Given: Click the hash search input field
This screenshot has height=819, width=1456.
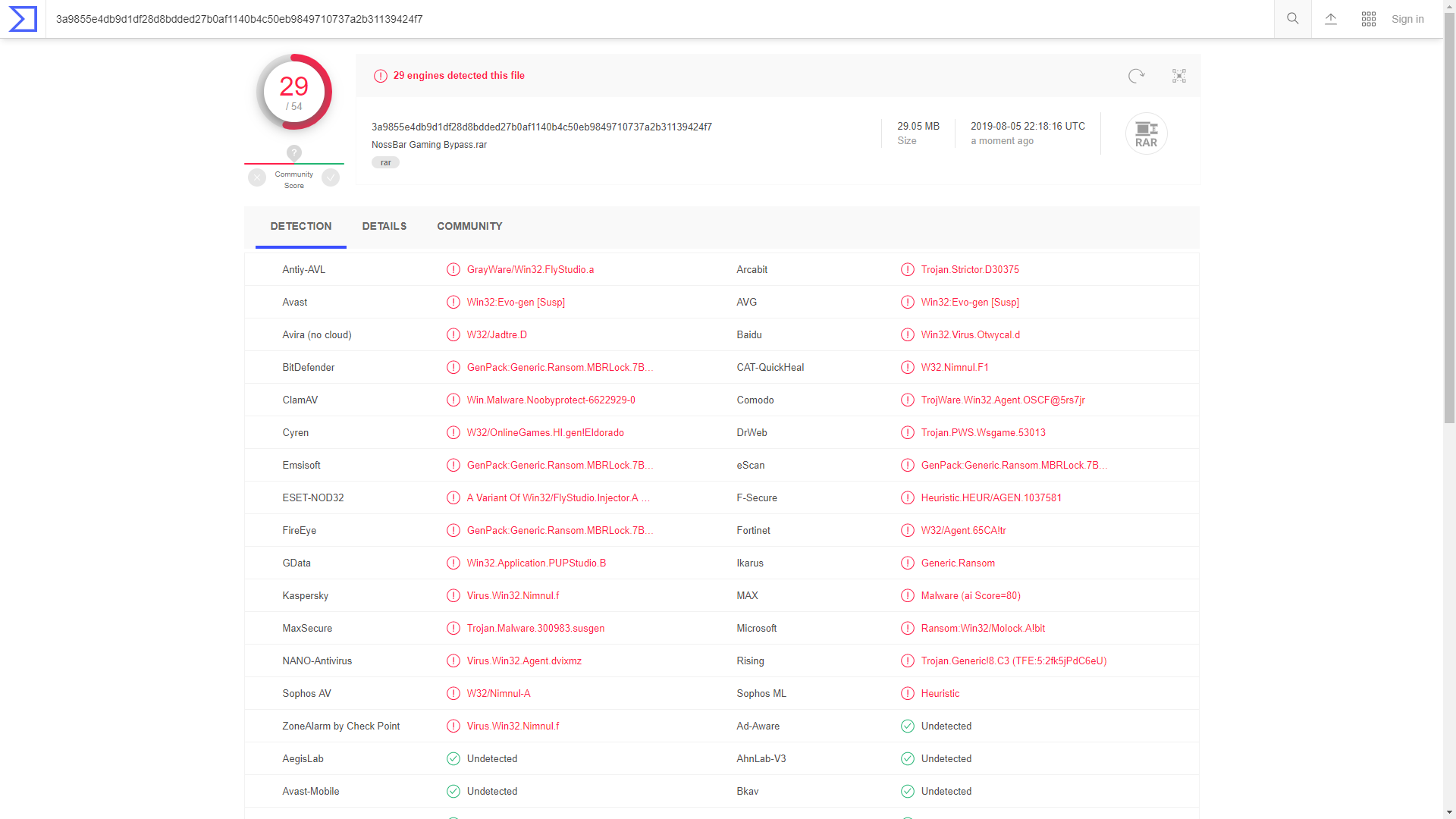Looking at the screenshot, I should pos(660,19).
